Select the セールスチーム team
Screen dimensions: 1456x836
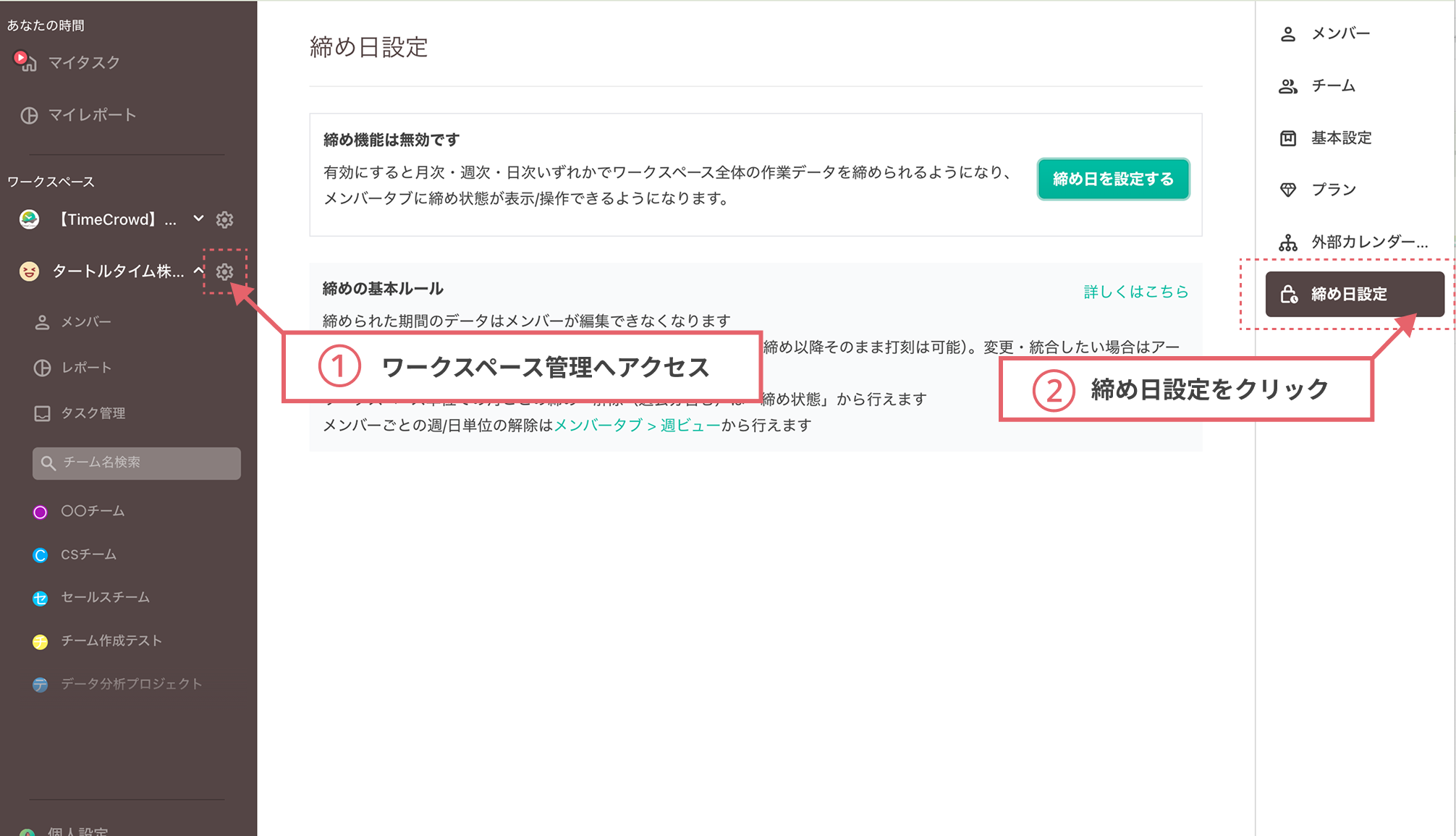click(105, 597)
